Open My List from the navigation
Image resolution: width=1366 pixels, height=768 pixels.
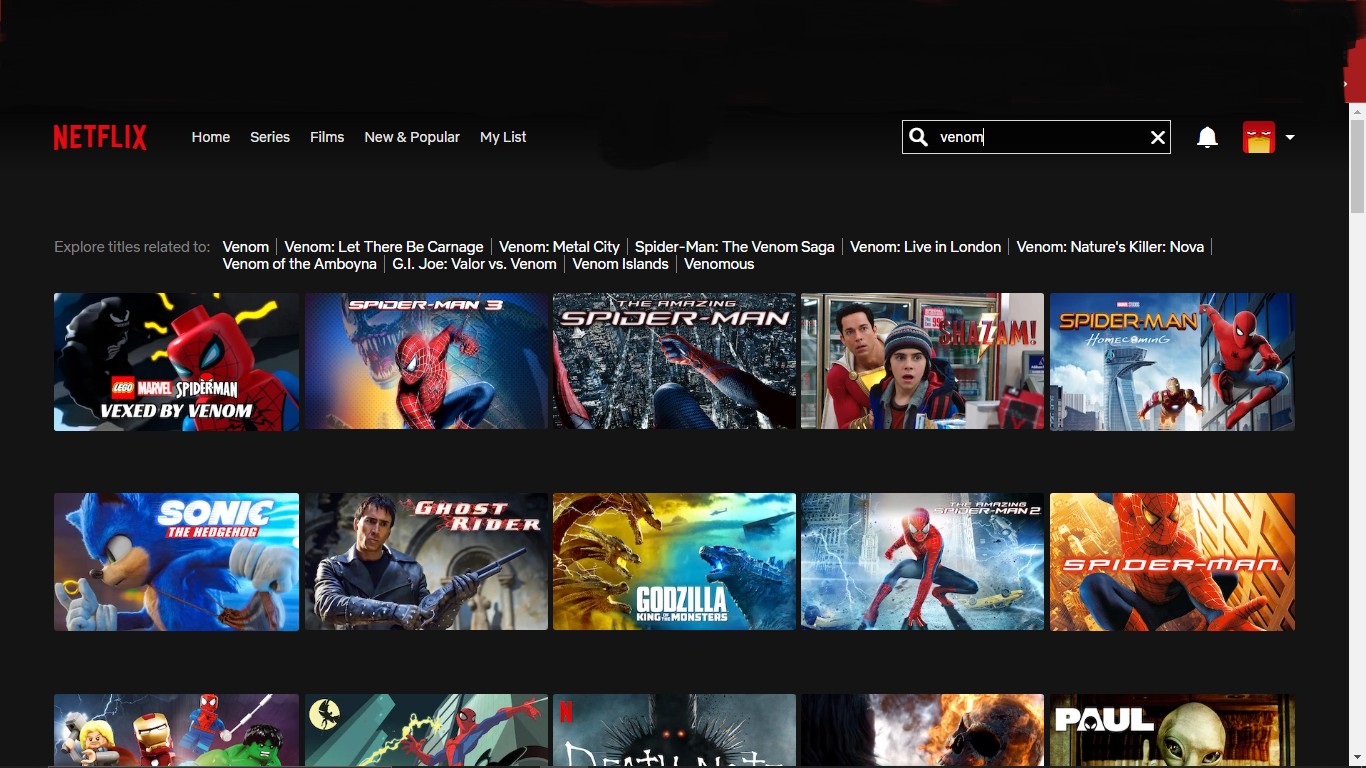point(502,137)
